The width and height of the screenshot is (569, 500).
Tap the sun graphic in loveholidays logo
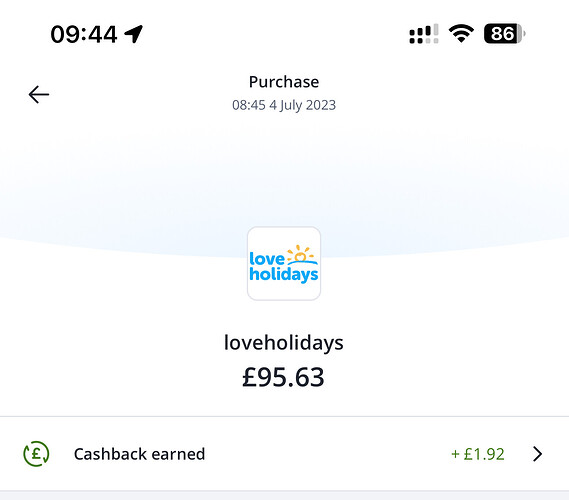coord(301,254)
